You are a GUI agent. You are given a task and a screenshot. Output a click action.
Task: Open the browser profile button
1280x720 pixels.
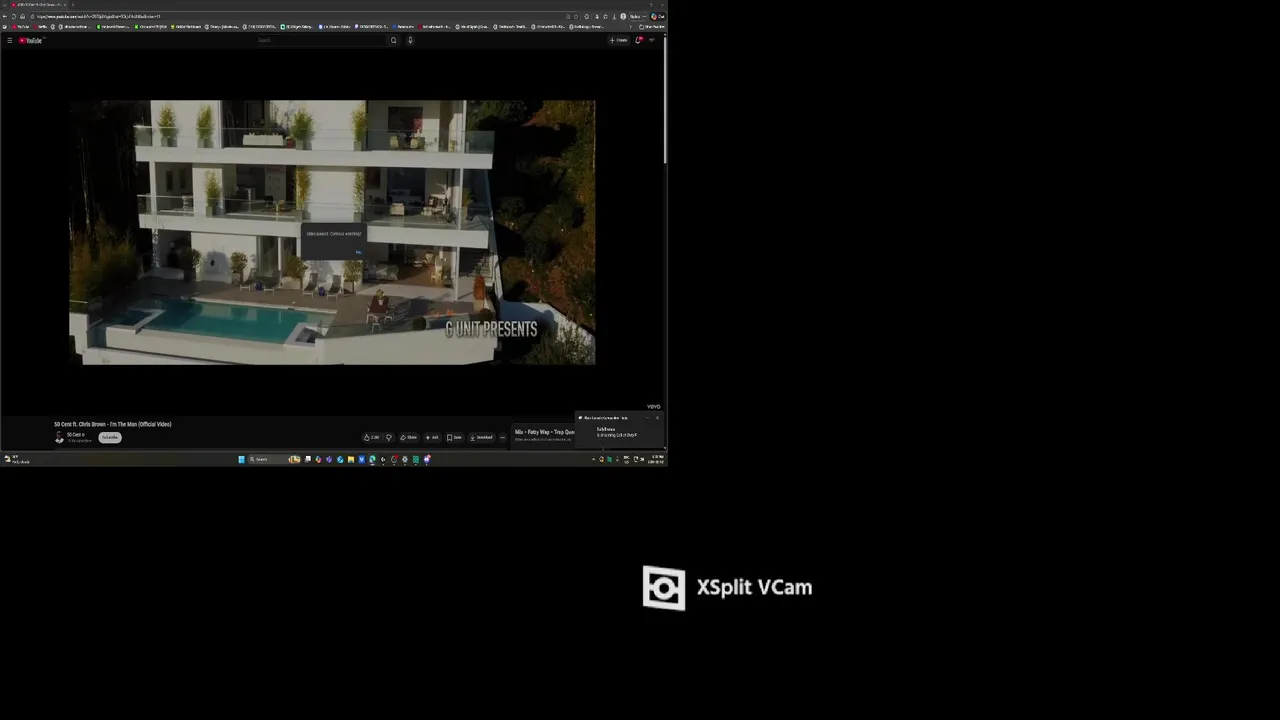click(623, 16)
